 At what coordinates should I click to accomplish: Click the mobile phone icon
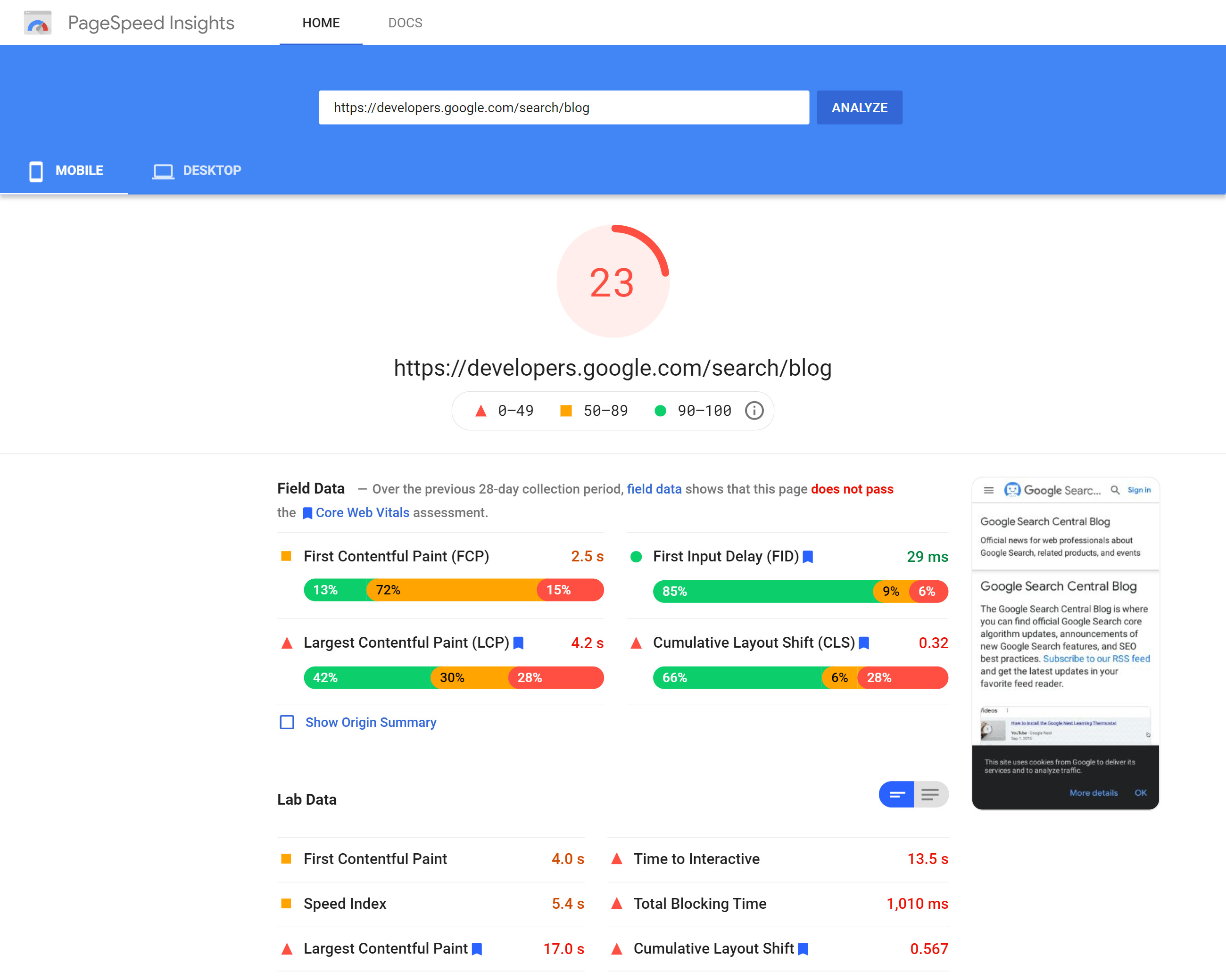tap(36, 171)
